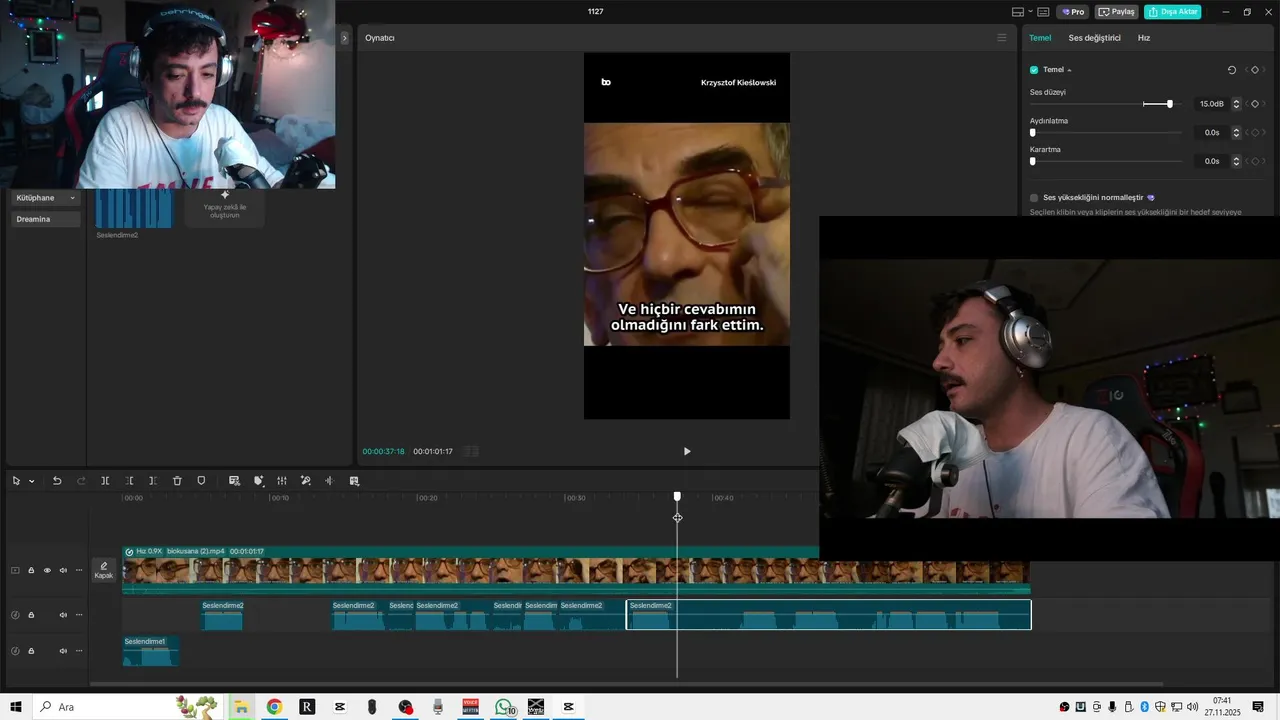Select the Seslendirme2 media thumbnail in library

click(x=134, y=208)
